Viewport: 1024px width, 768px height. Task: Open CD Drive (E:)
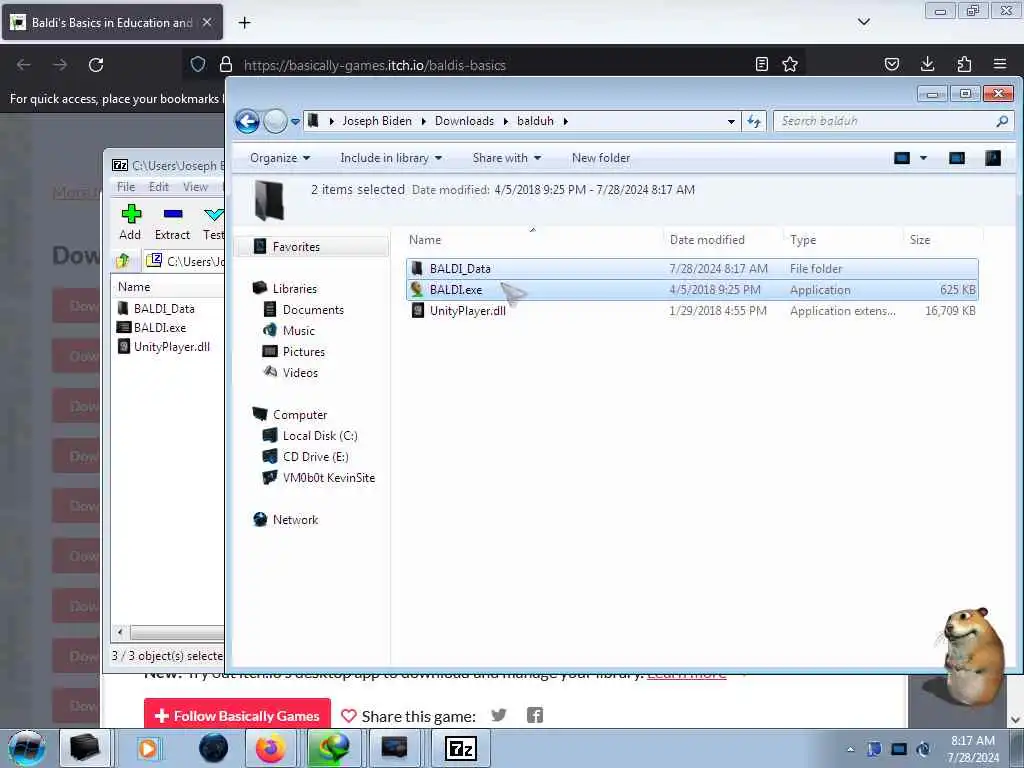click(315, 456)
